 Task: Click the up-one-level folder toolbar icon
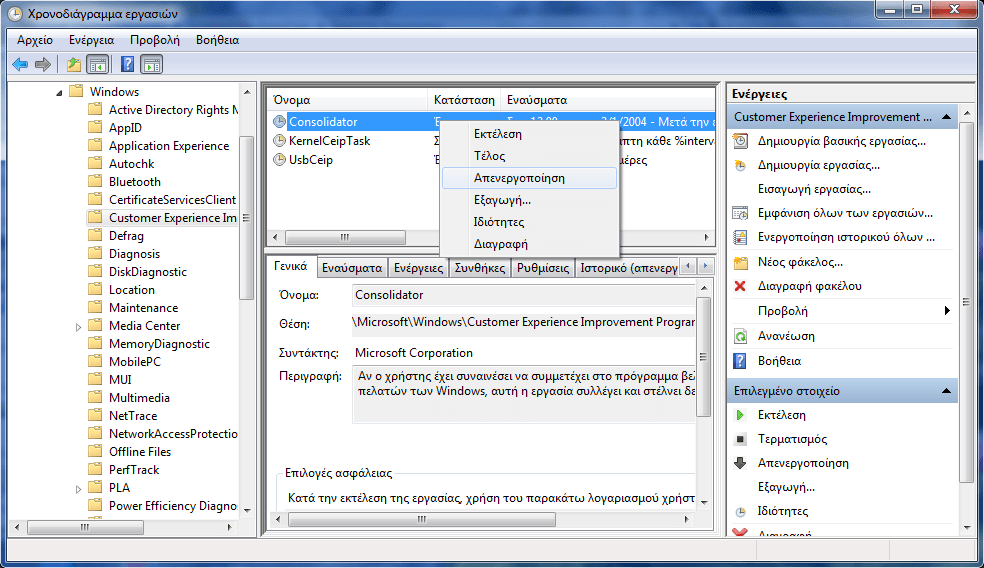73,65
